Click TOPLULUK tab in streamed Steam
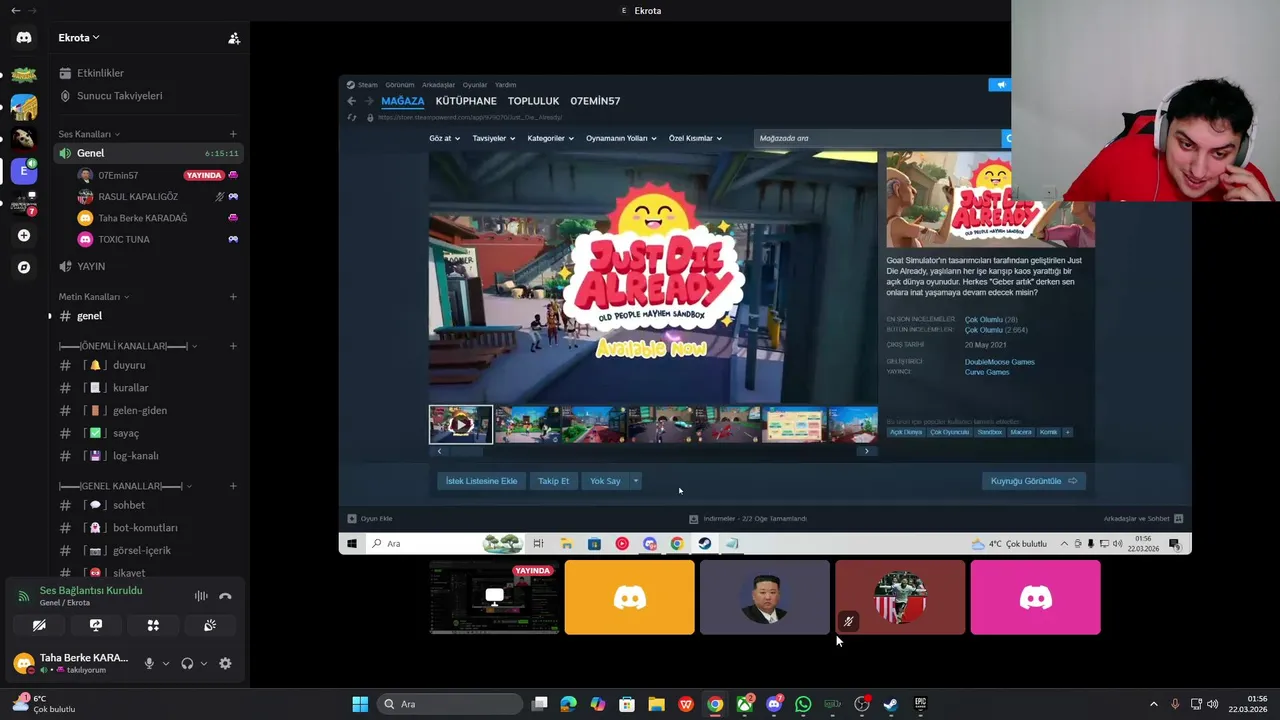The image size is (1280, 720). [x=533, y=101]
